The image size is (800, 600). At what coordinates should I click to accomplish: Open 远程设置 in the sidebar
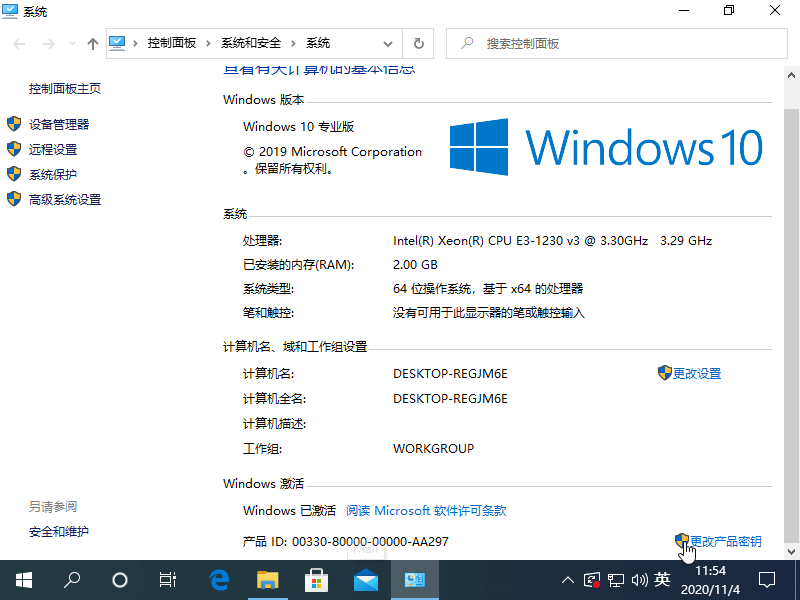[53, 149]
